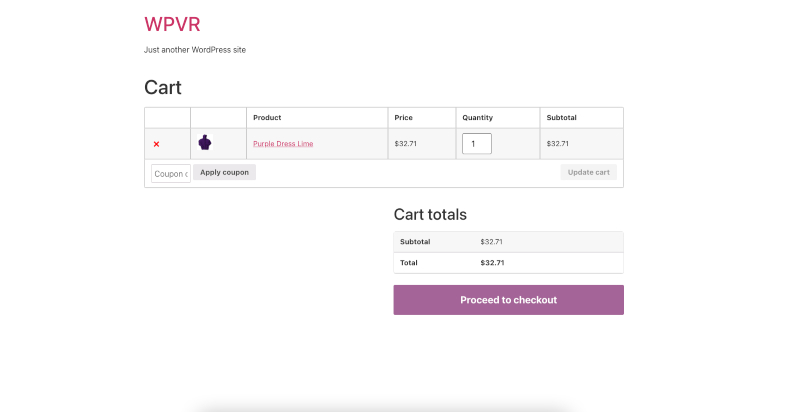Open the Purple Dress Lime product link
Viewport: 800px width, 412px height.
[283, 144]
